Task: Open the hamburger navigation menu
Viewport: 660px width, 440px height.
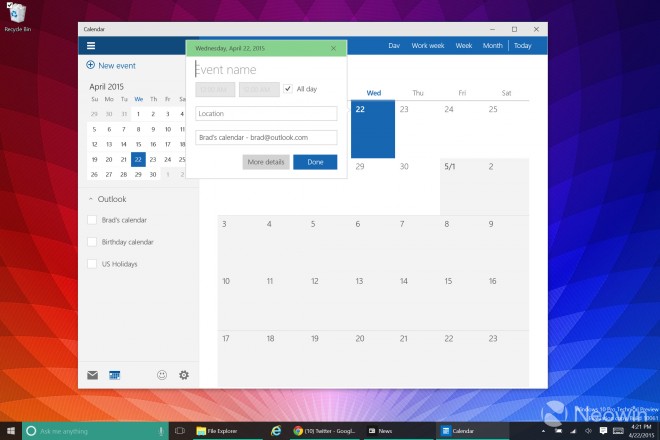Action: click(x=91, y=46)
